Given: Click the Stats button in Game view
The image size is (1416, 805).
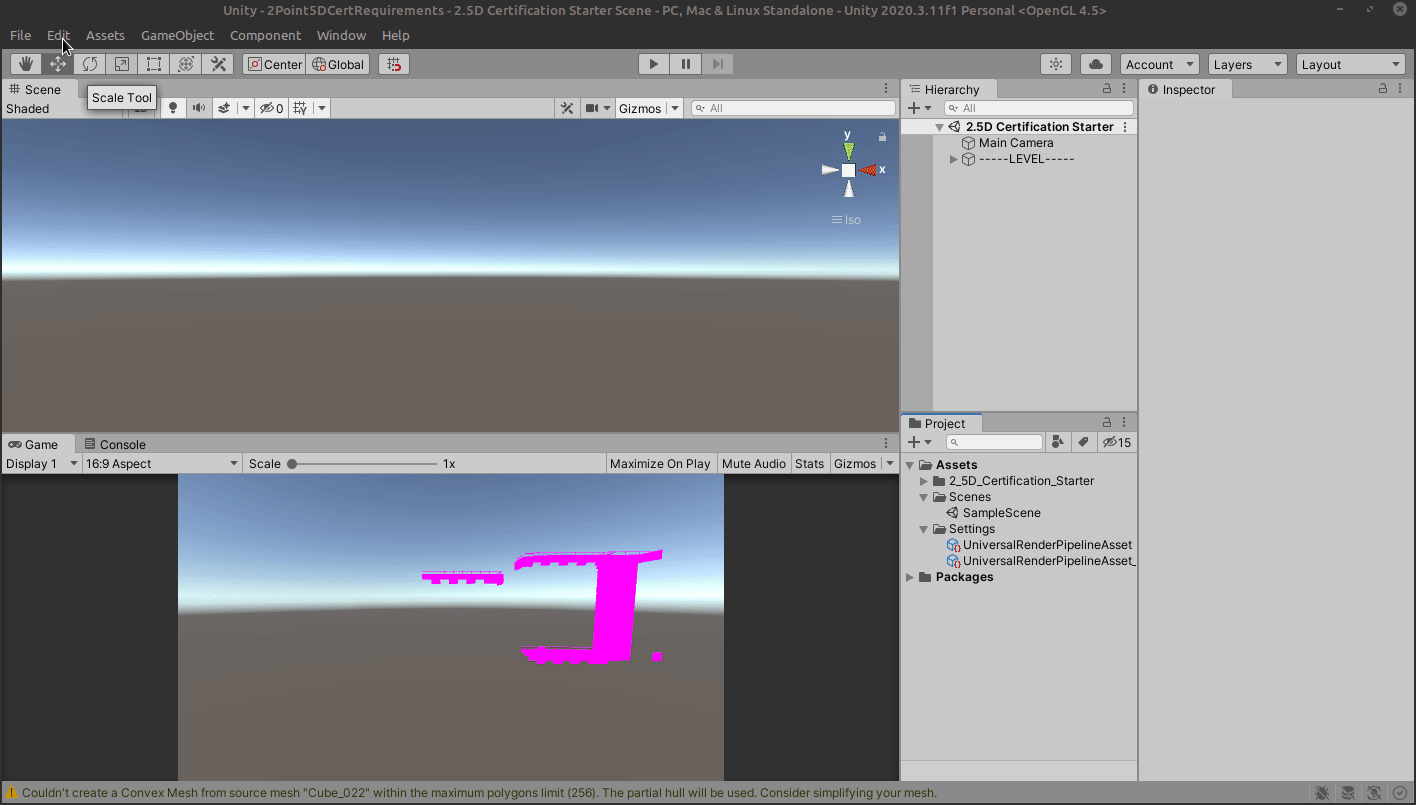Looking at the screenshot, I should 810,463.
